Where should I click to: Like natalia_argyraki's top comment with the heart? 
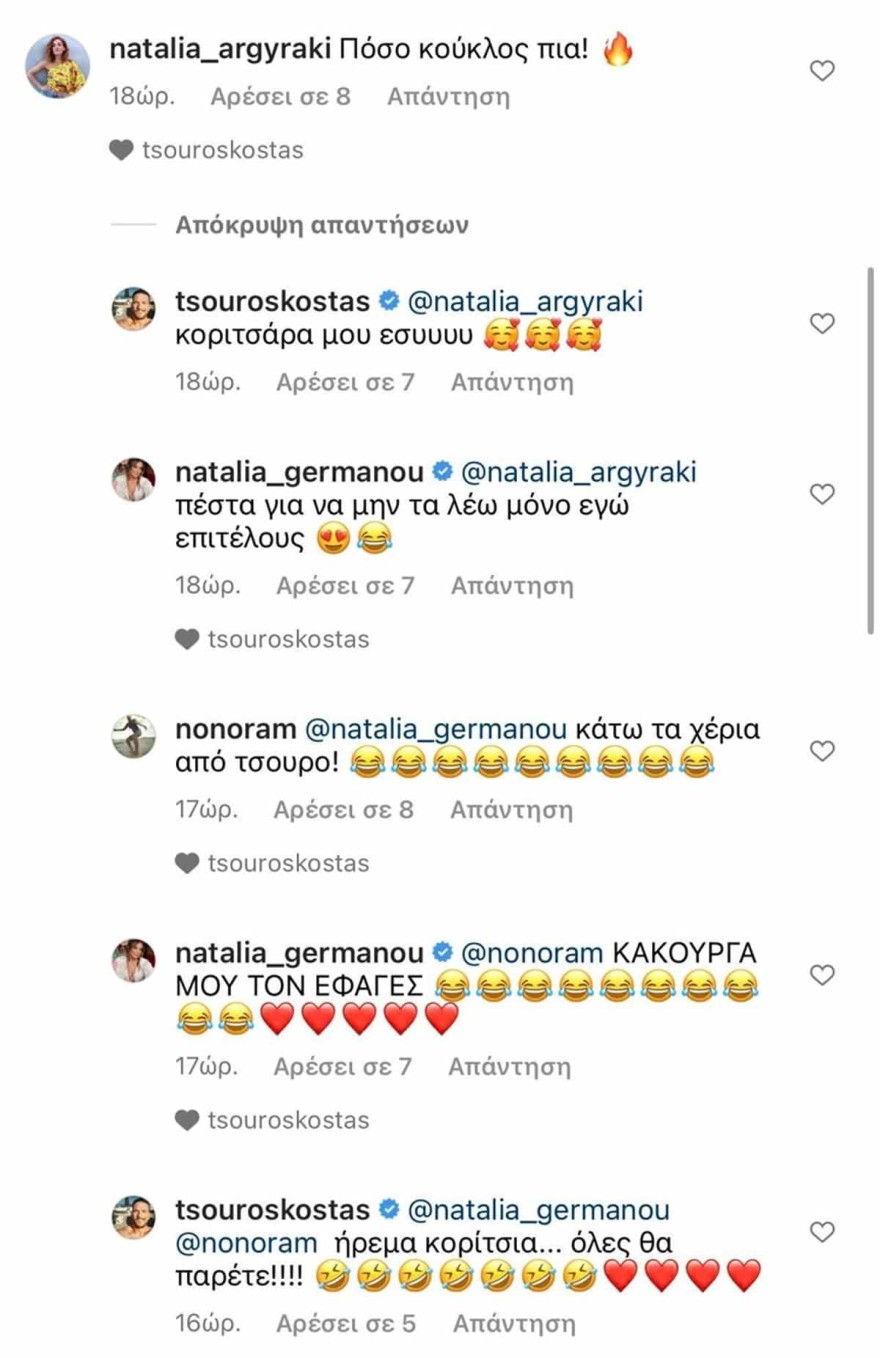click(x=821, y=71)
